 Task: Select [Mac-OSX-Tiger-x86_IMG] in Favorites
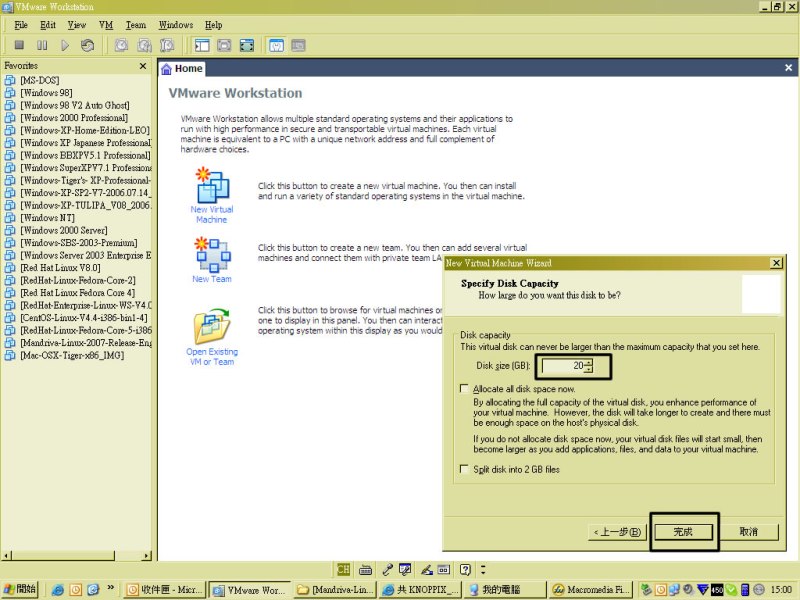click(x=72, y=355)
